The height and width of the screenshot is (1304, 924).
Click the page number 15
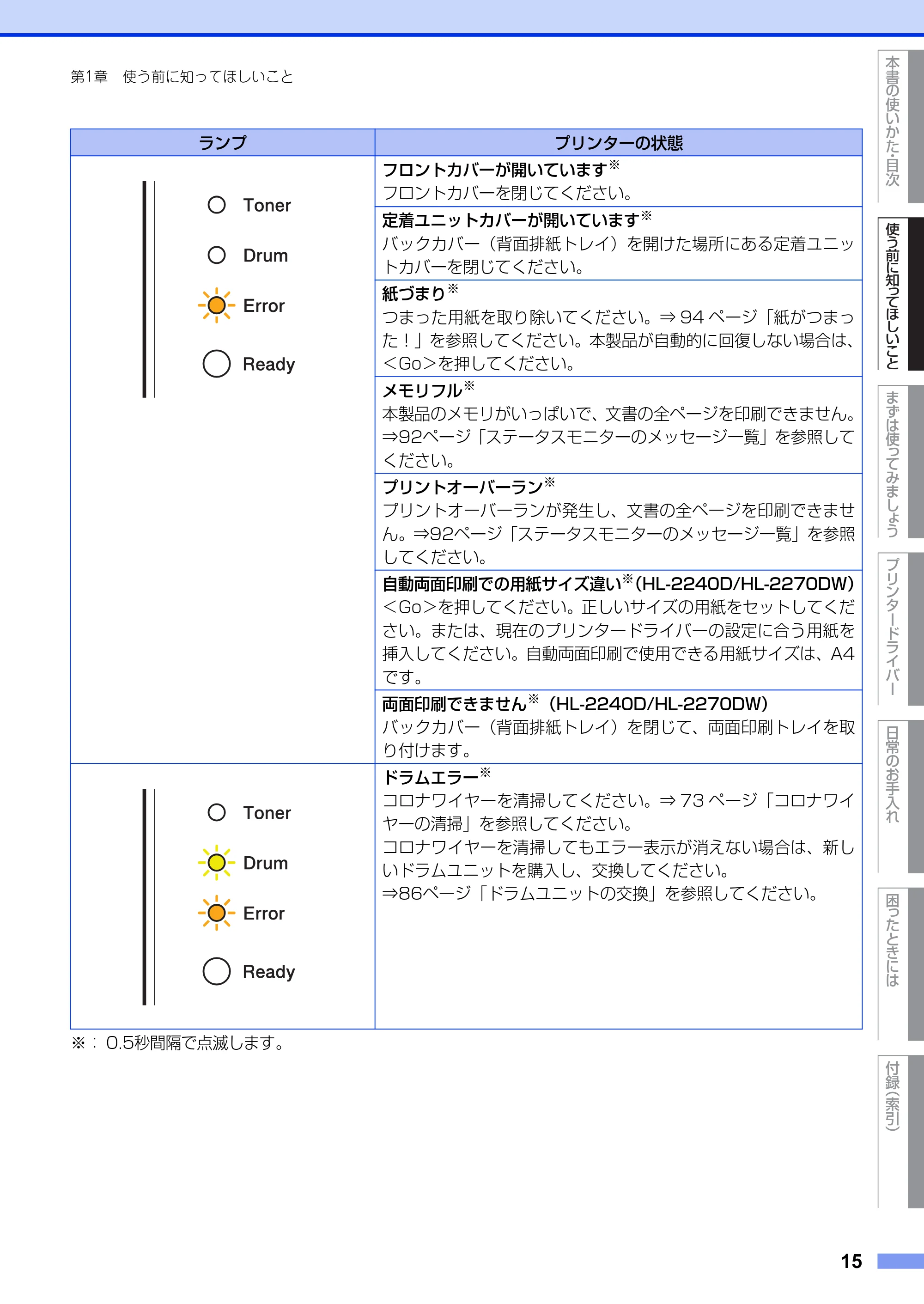[851, 1261]
